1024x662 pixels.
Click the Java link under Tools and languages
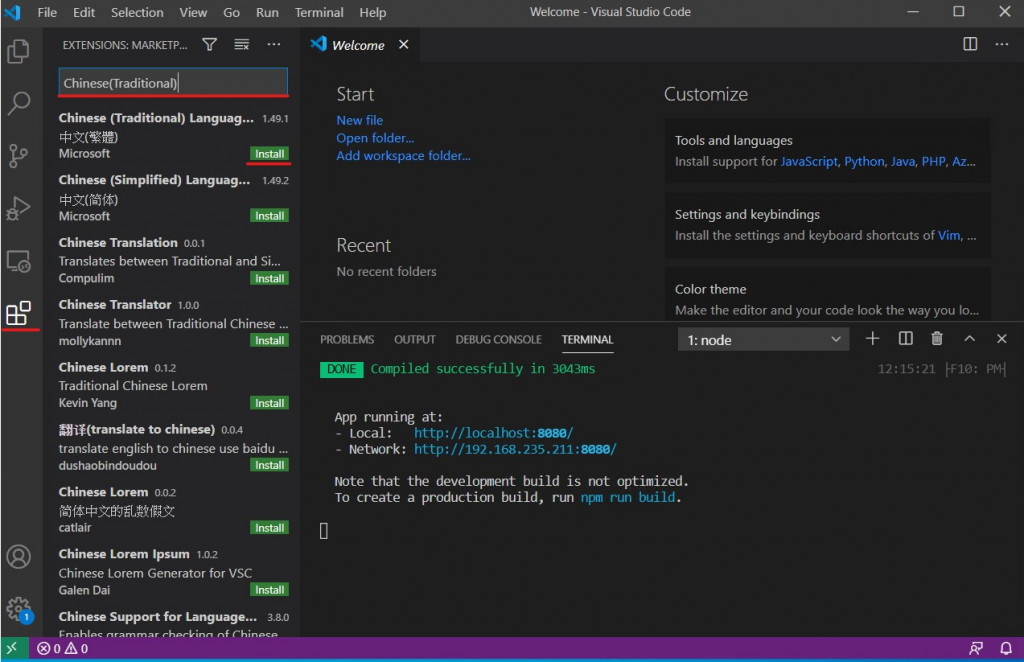click(903, 161)
